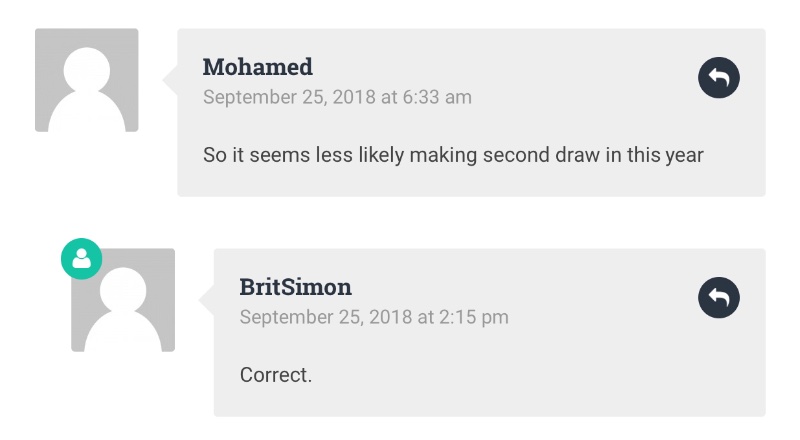Image resolution: width=800 pixels, height=440 pixels.
Task: Click the words "this year" ending Mohamed's comment
Action: [x=665, y=155]
